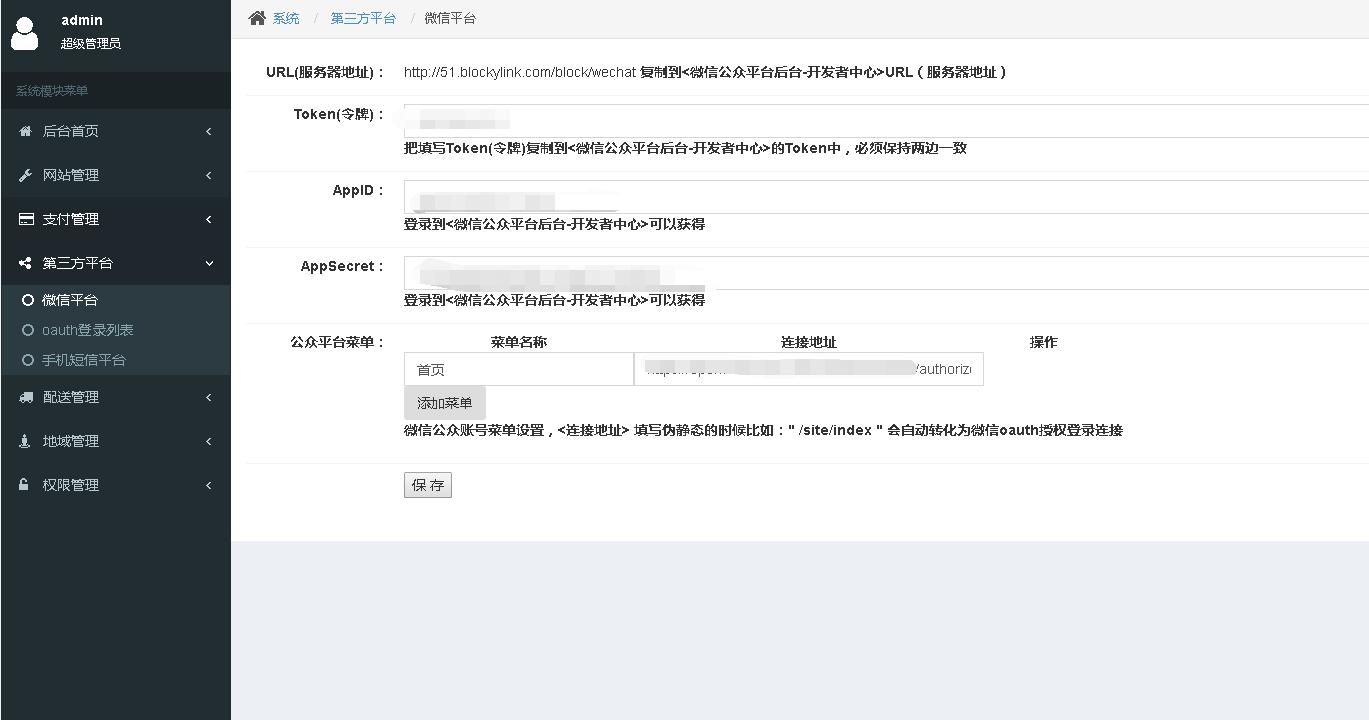Screen dimensions: 1369x720
Task: Click the 首页 menu name field
Action: (x=519, y=369)
